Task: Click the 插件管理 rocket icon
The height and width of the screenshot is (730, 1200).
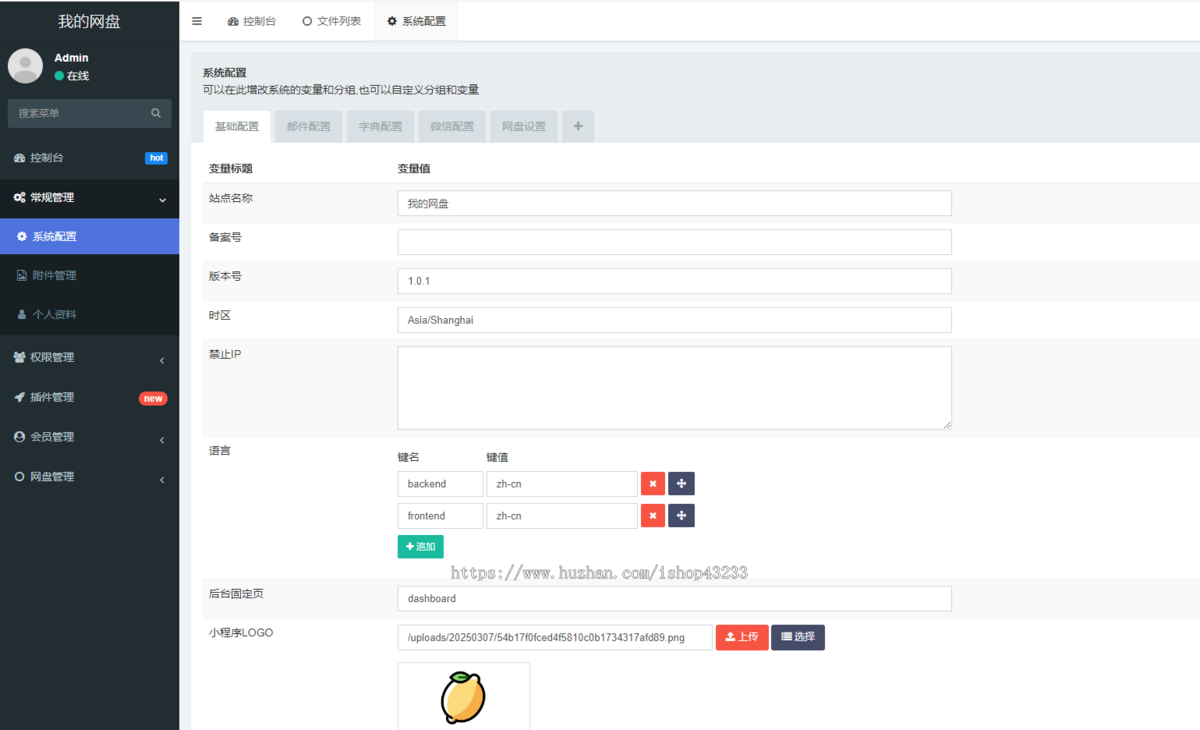Action: (19, 397)
